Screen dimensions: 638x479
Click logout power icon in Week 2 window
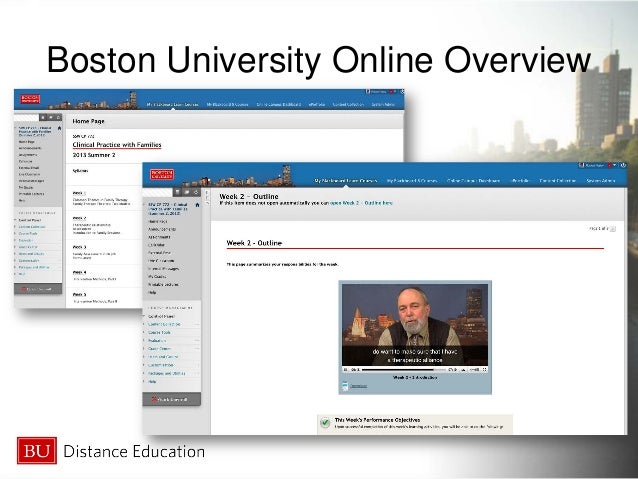(x=623, y=165)
